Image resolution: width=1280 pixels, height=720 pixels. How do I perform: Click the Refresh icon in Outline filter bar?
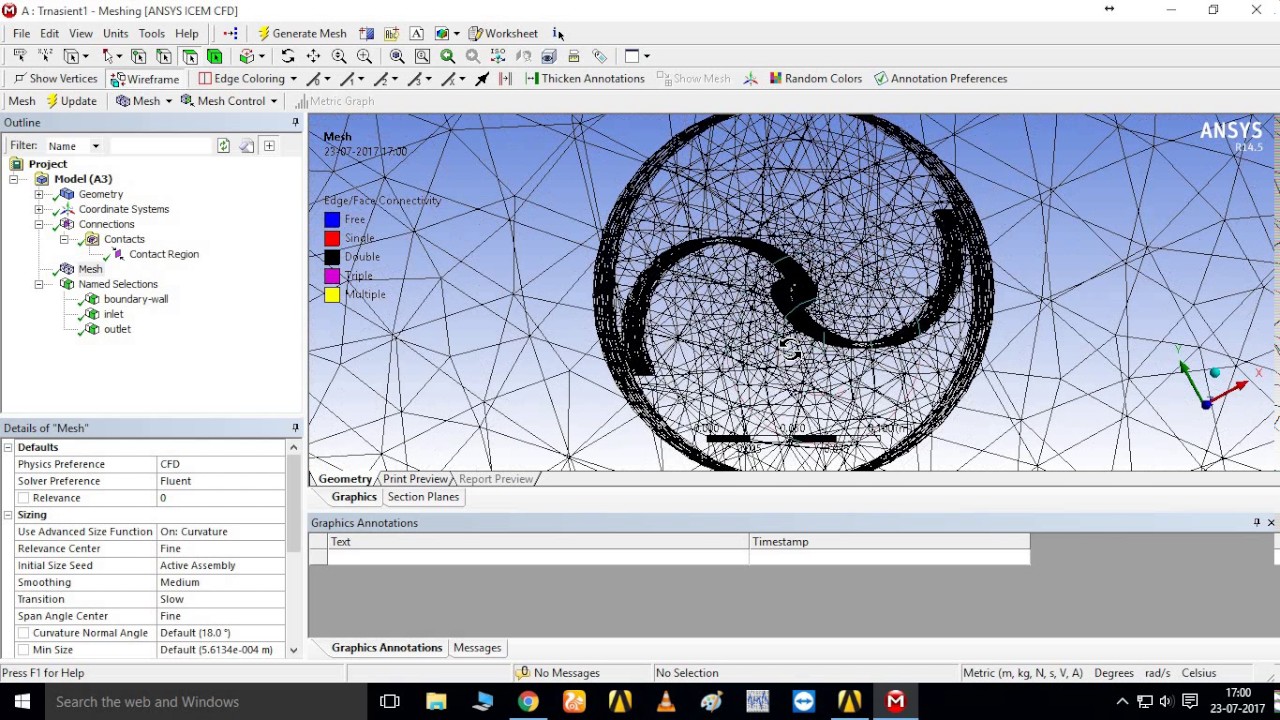[x=223, y=146]
